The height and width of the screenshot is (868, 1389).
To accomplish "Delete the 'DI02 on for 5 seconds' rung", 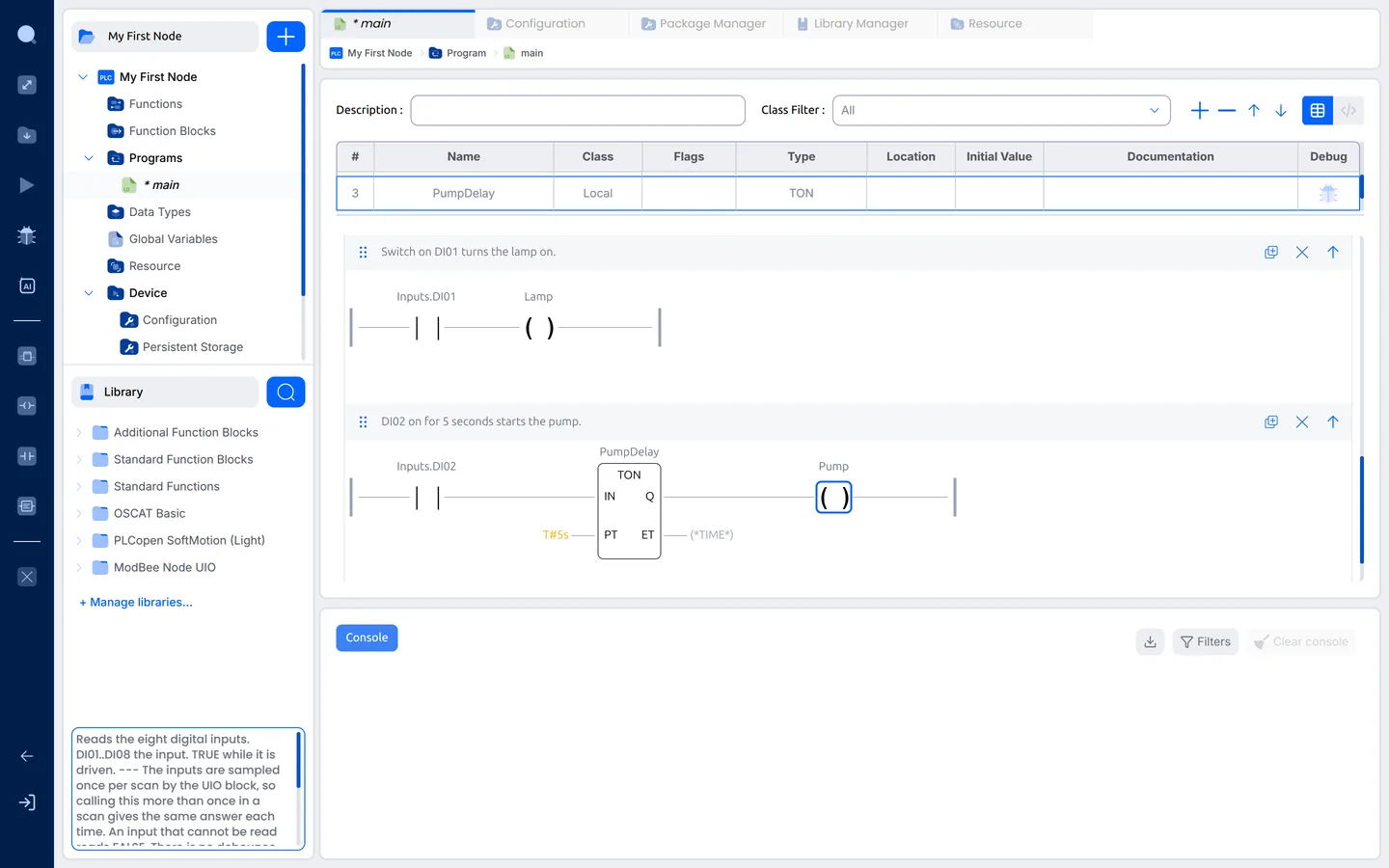I will (1302, 421).
